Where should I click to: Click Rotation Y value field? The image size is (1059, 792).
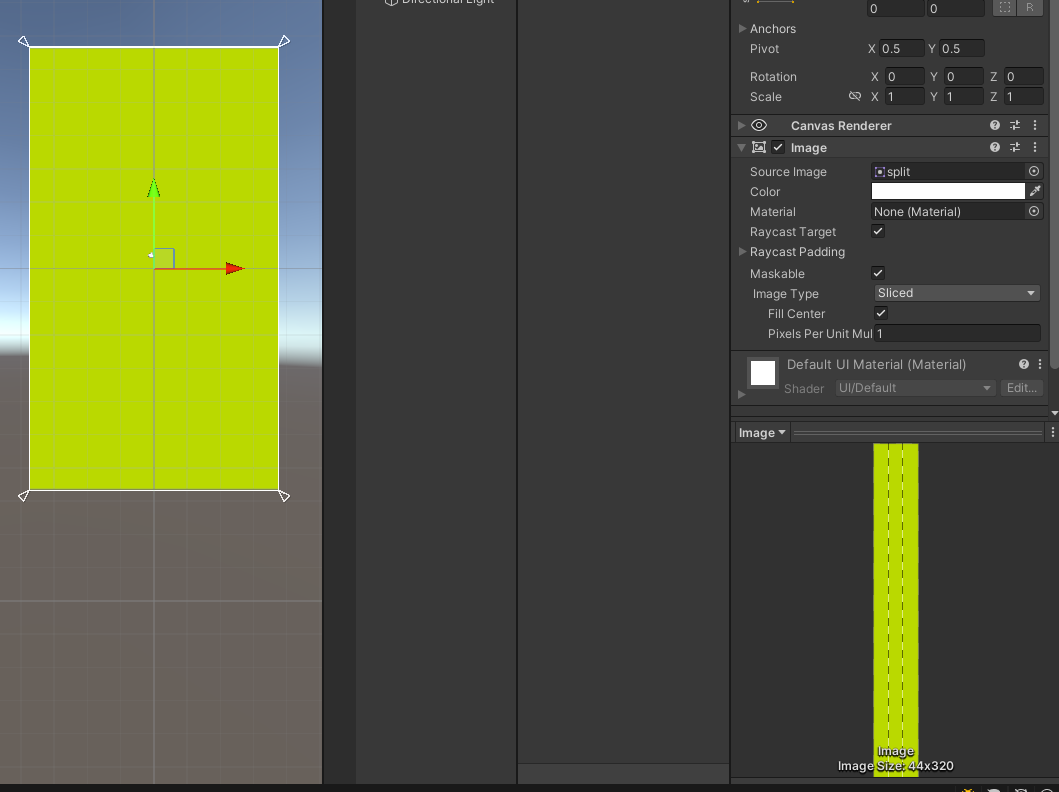[964, 77]
